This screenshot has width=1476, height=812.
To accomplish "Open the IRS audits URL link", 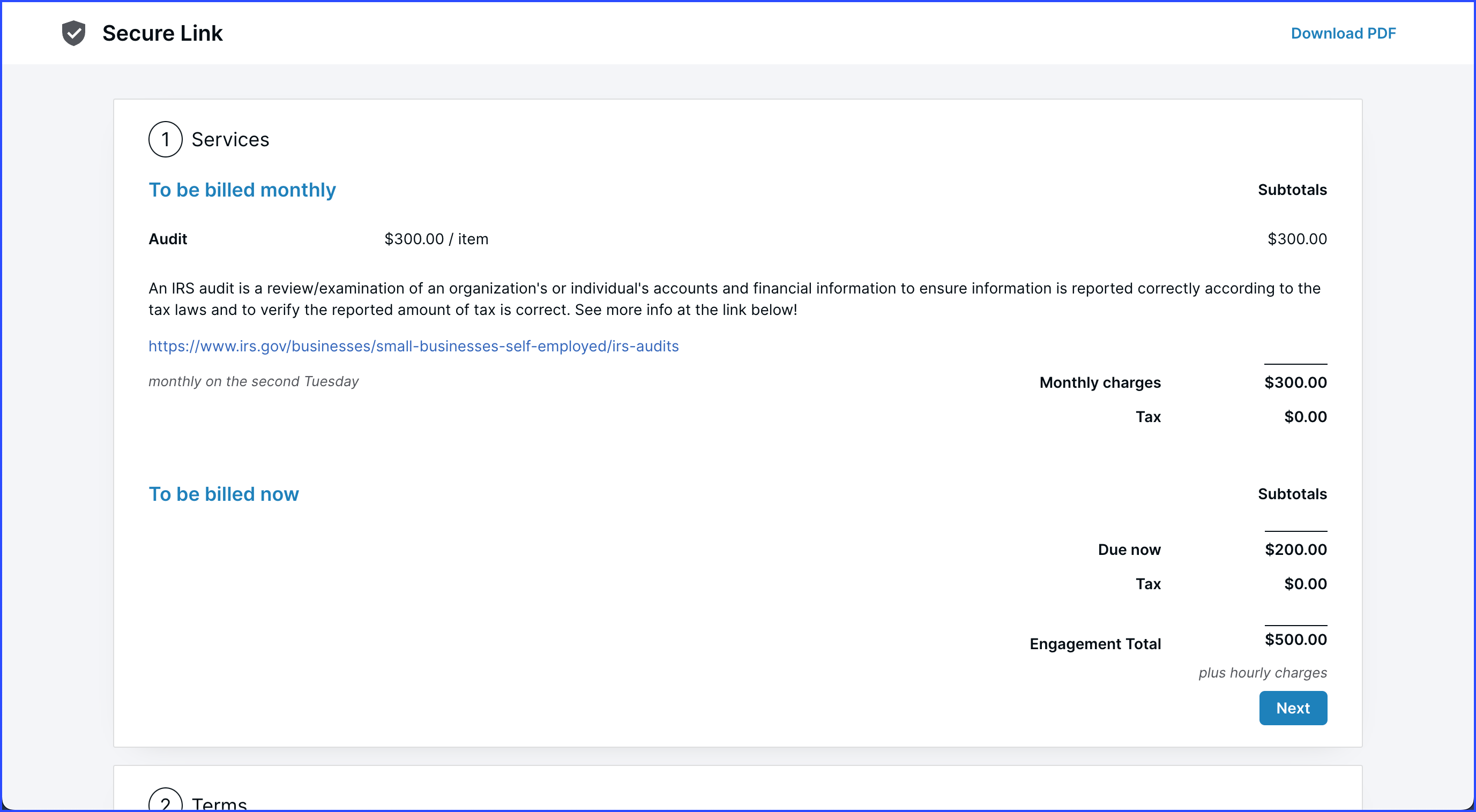I will [x=413, y=346].
